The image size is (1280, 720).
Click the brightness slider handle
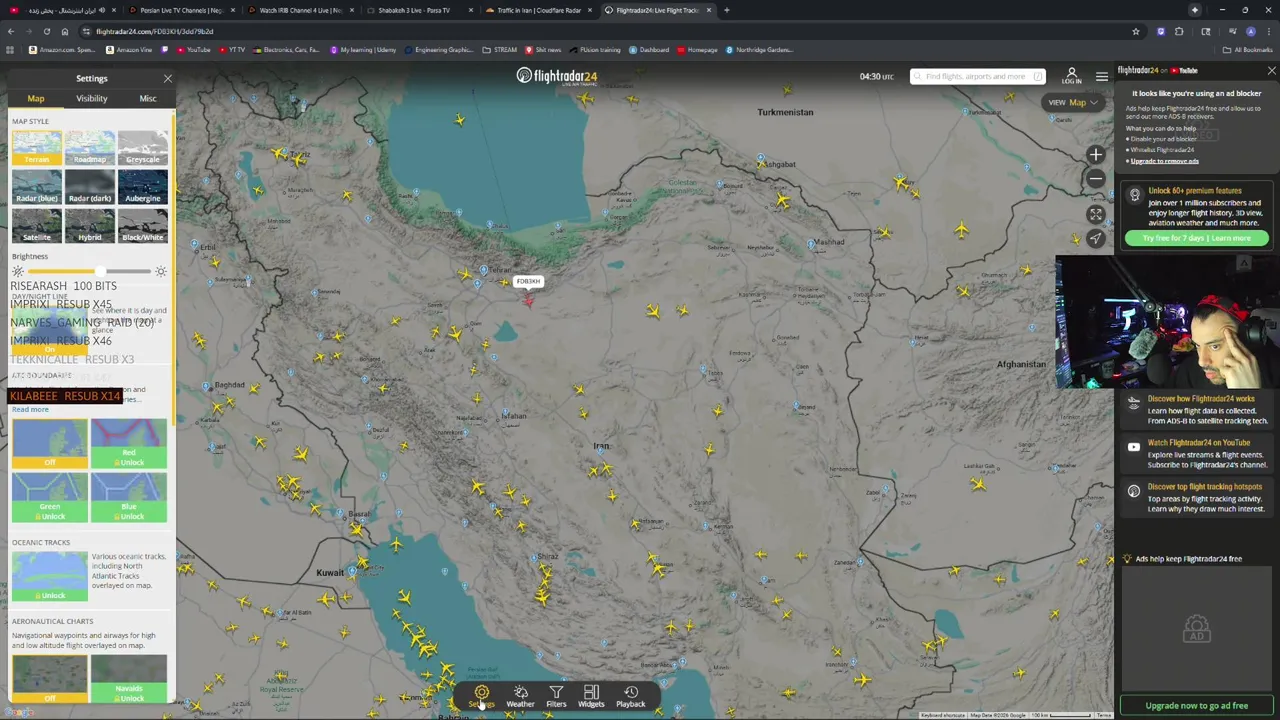point(100,272)
